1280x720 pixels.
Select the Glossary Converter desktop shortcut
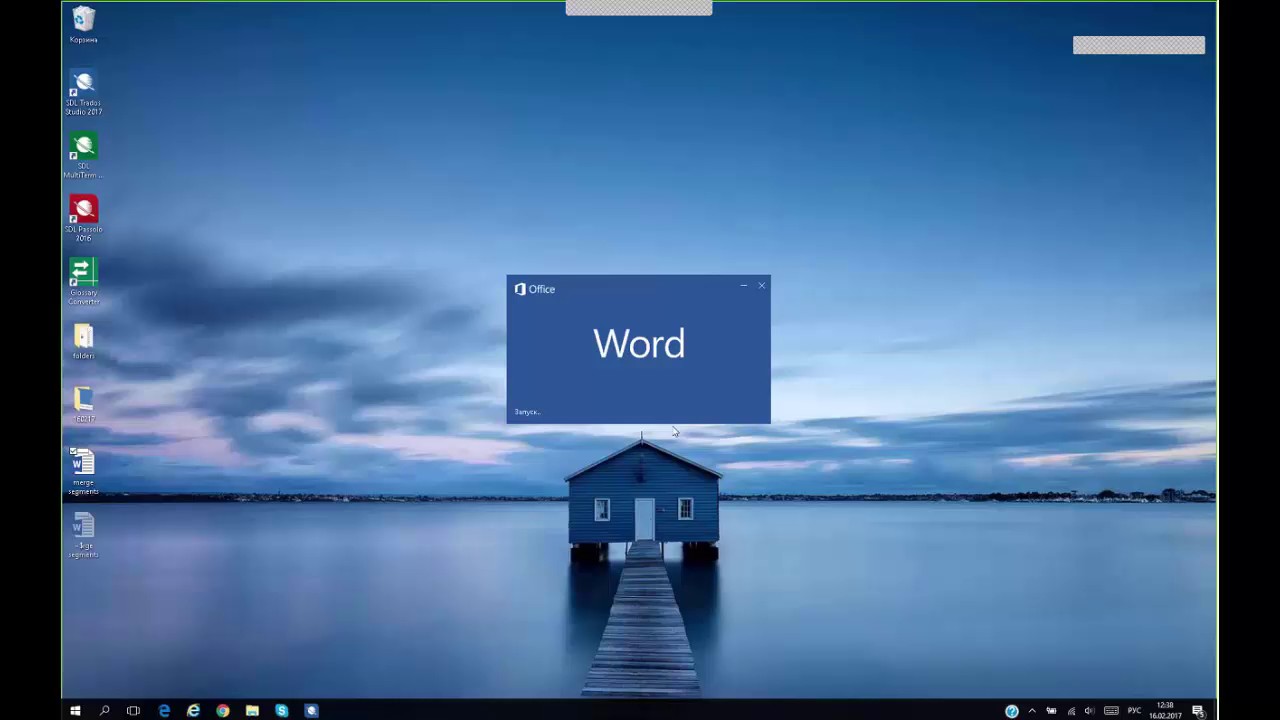[x=84, y=282]
